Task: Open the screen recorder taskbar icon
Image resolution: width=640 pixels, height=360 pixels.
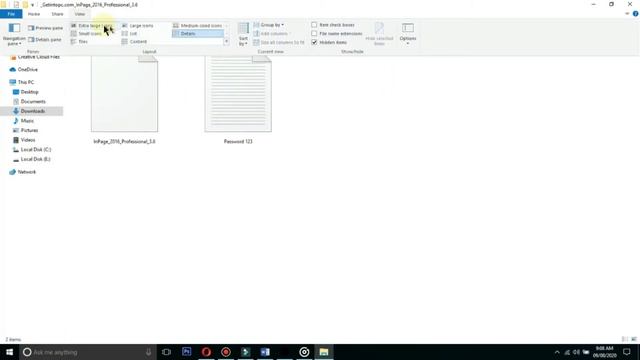Action: coord(226,352)
